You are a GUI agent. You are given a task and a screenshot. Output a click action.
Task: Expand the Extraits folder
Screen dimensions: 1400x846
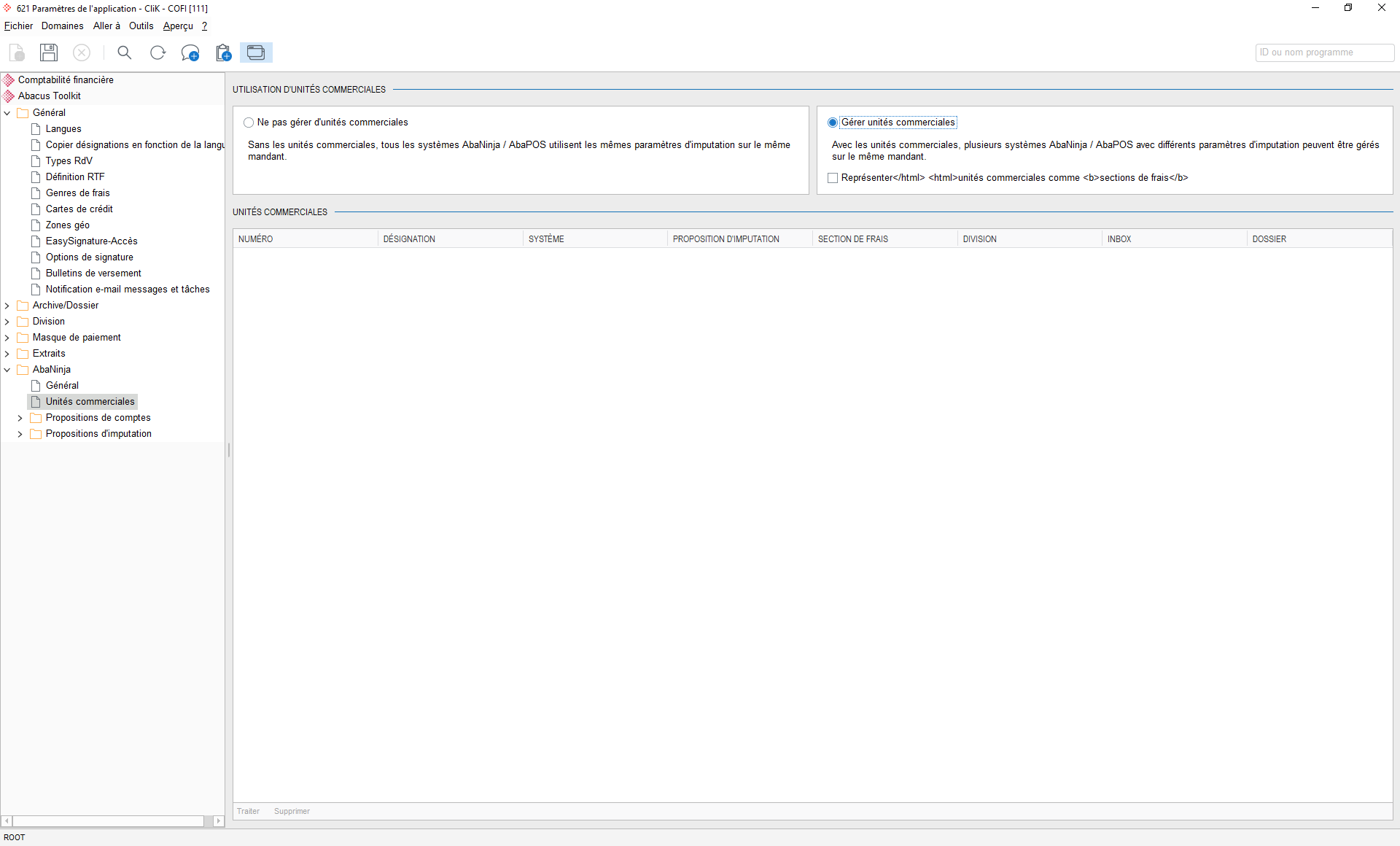[x=7, y=354]
